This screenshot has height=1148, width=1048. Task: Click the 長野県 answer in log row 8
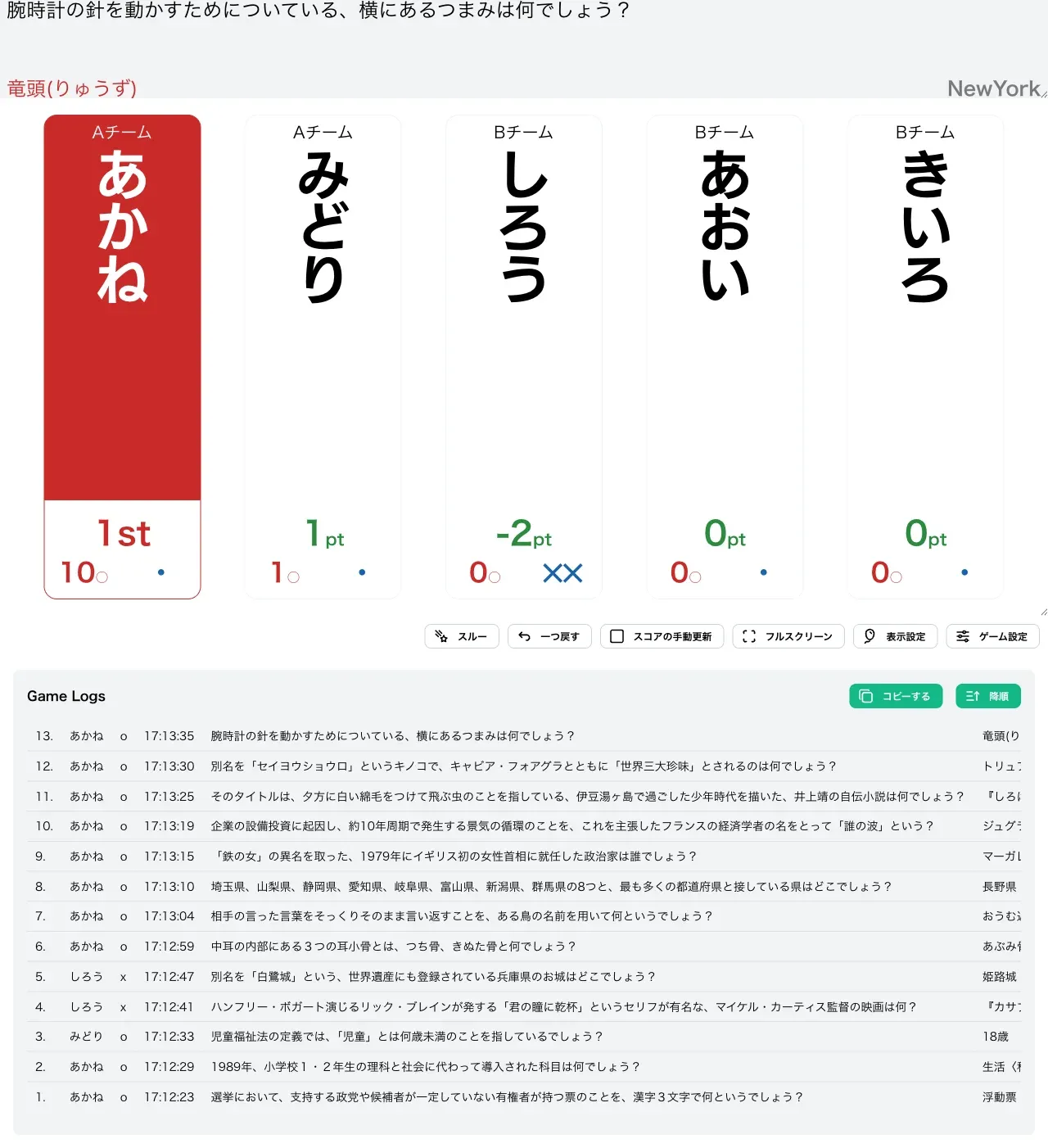click(x=1000, y=887)
